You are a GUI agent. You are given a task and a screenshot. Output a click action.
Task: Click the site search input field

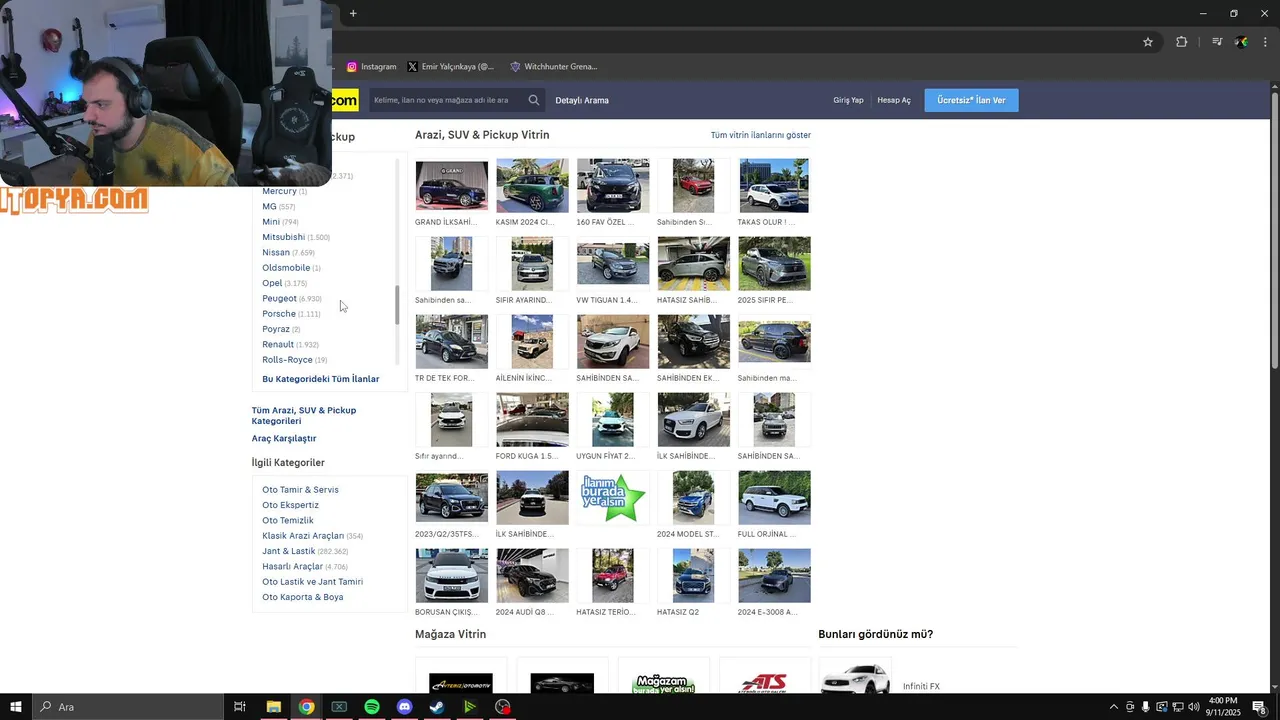[447, 100]
